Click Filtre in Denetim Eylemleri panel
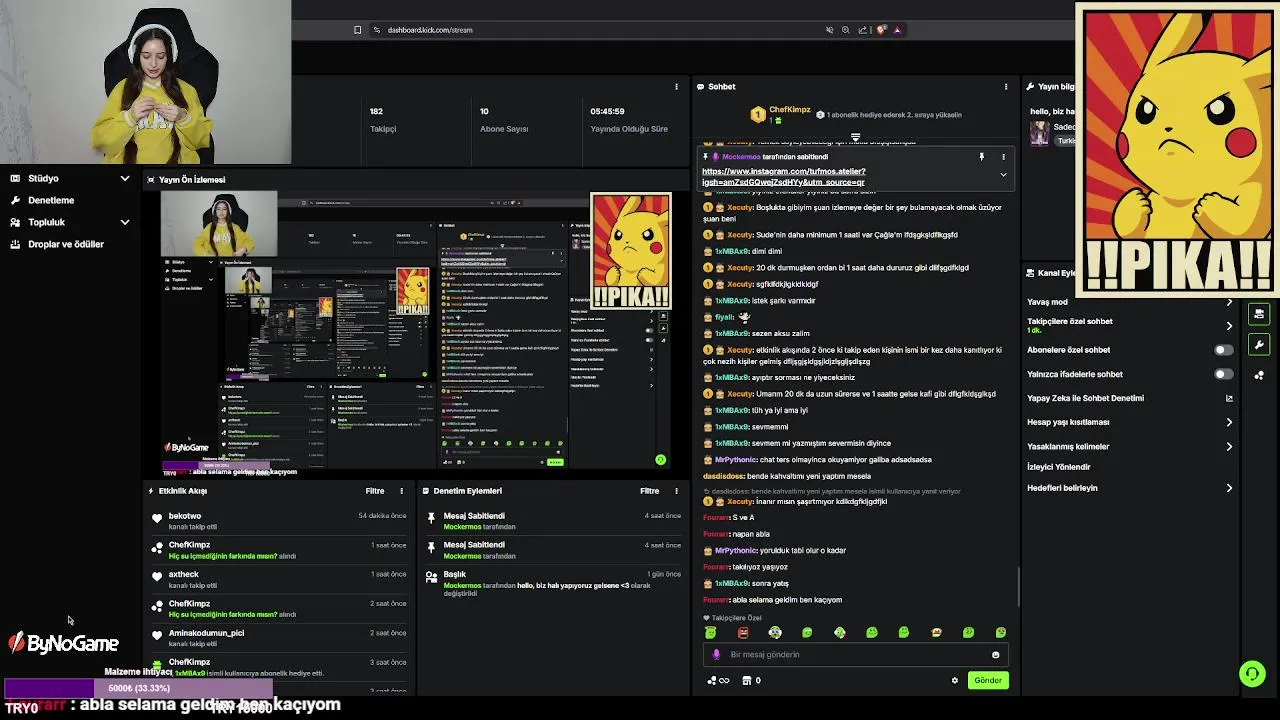The image size is (1280, 720). tap(650, 491)
